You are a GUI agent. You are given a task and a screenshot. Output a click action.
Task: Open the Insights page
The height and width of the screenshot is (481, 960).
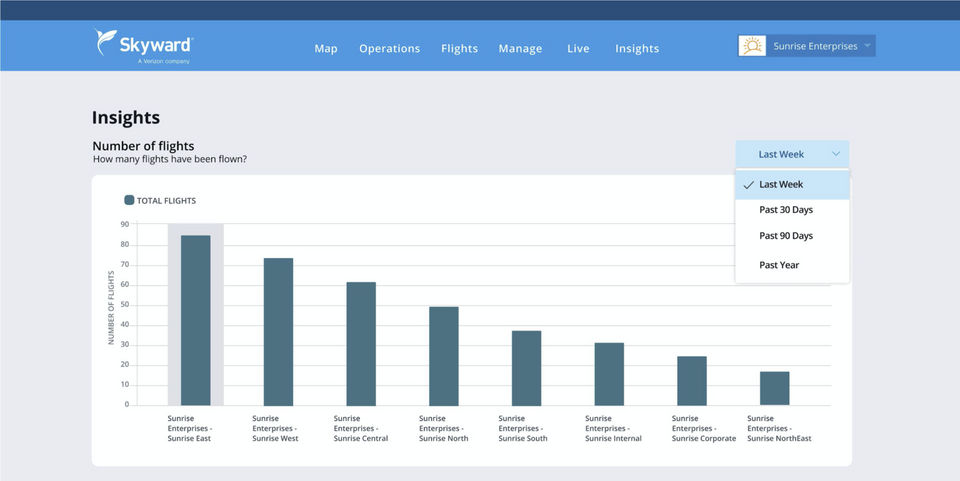pos(637,48)
